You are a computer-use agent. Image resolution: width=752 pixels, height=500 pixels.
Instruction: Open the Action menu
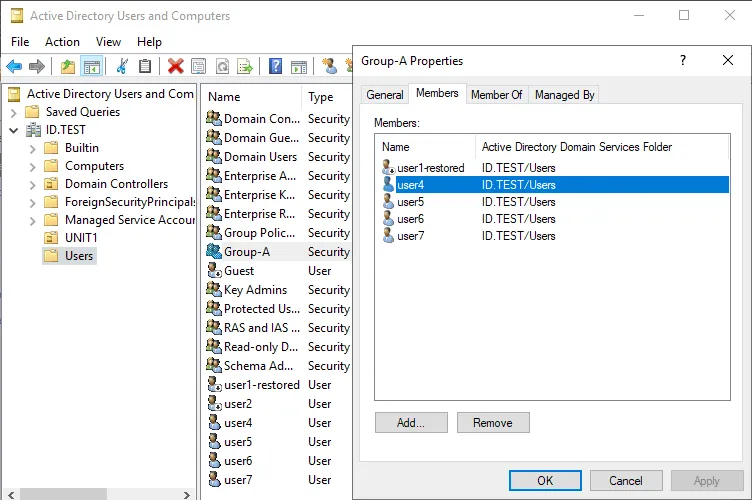pyautogui.click(x=62, y=42)
